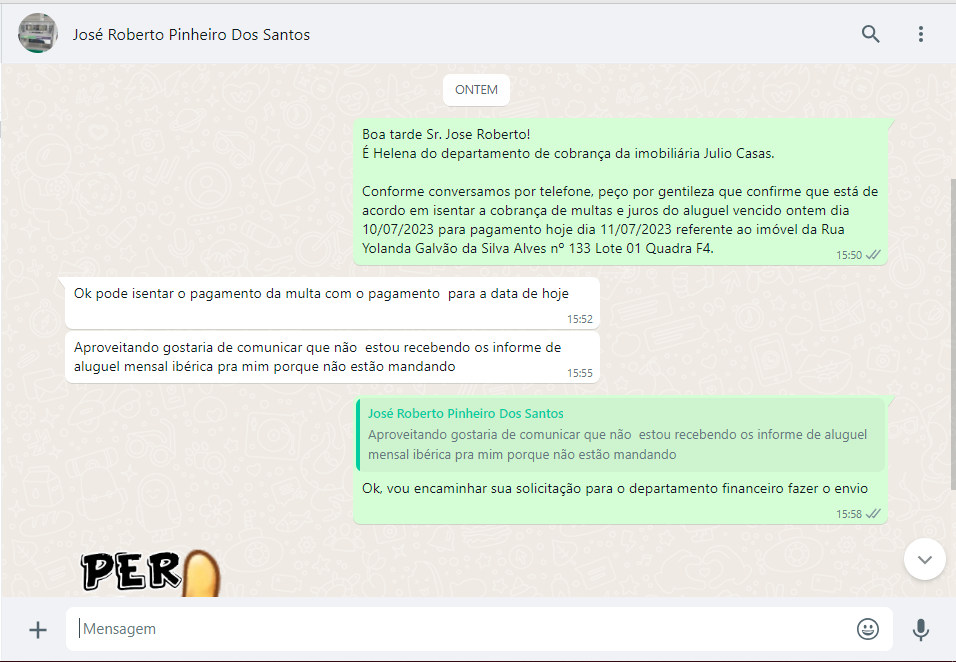956x662 pixels.
Task: Focus the Mensagem text input field
Action: coord(460,629)
